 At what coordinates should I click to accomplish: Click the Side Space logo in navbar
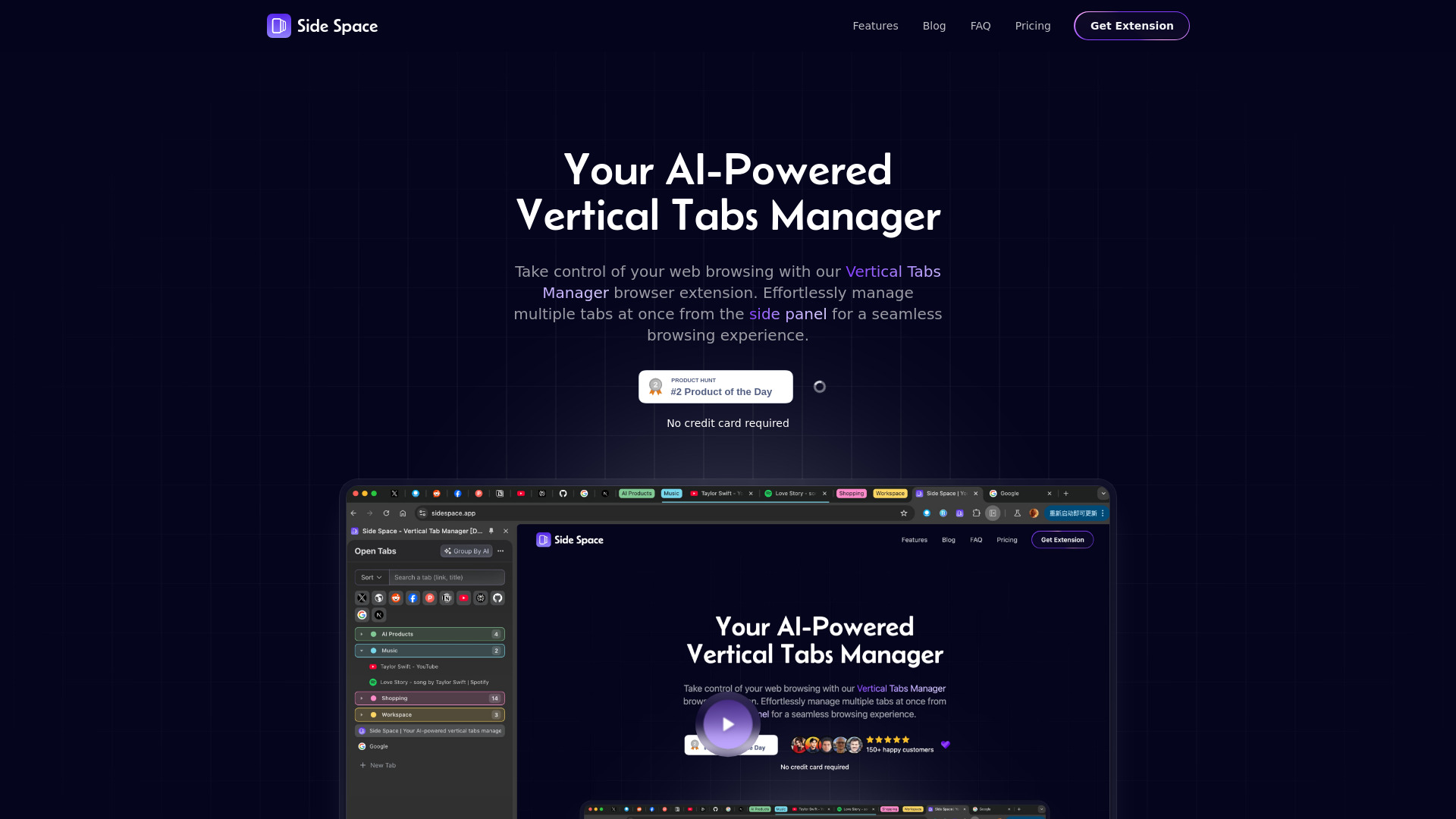click(322, 26)
